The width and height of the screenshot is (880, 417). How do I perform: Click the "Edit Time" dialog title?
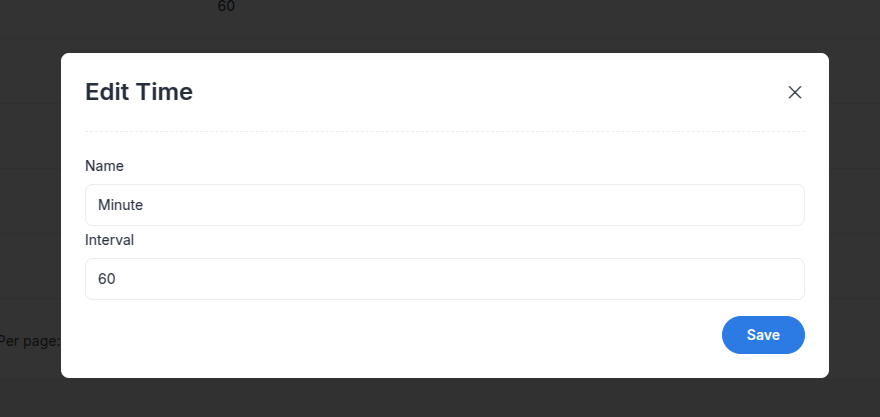tap(139, 92)
